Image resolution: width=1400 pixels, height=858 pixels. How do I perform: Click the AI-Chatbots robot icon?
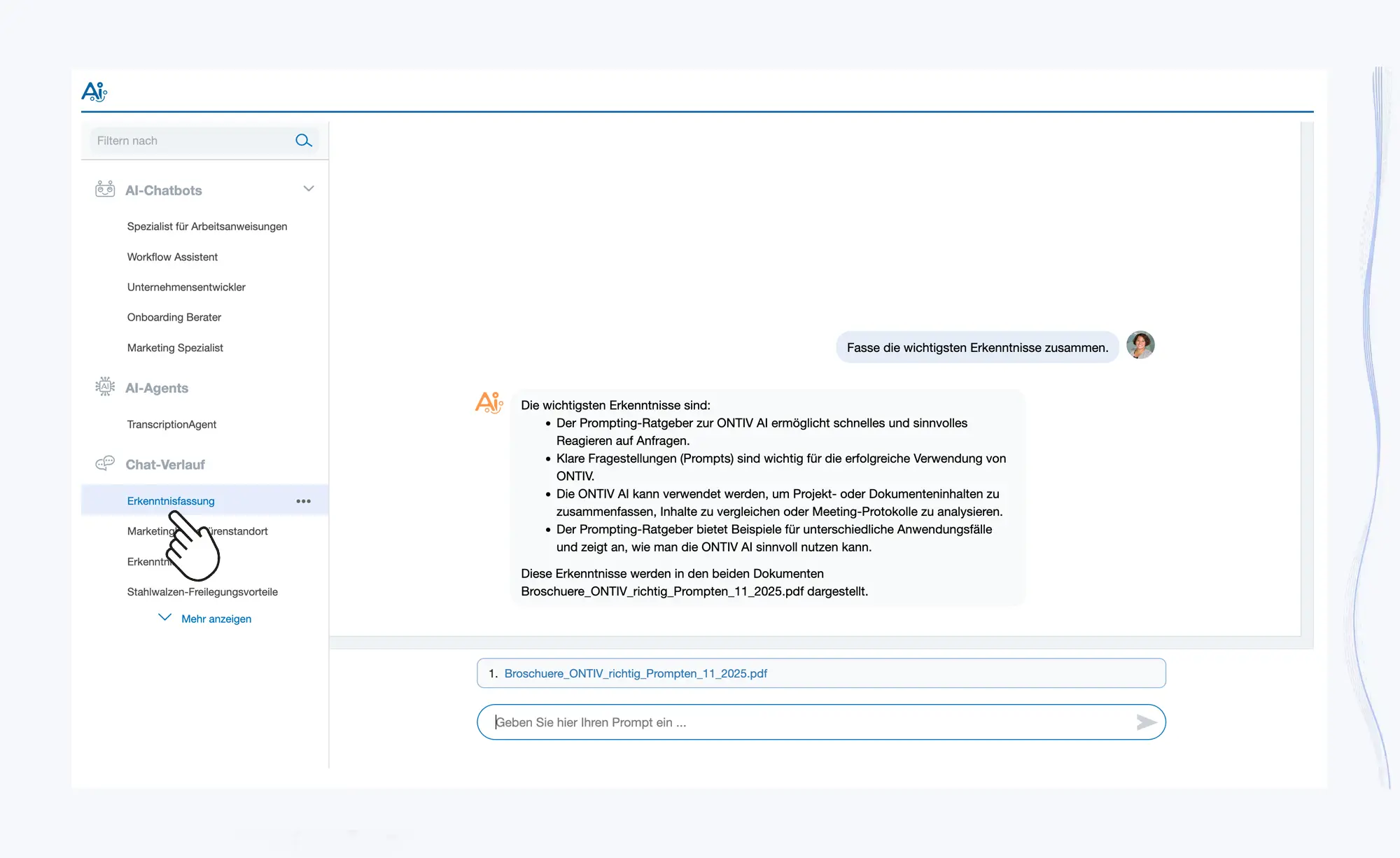(x=105, y=189)
